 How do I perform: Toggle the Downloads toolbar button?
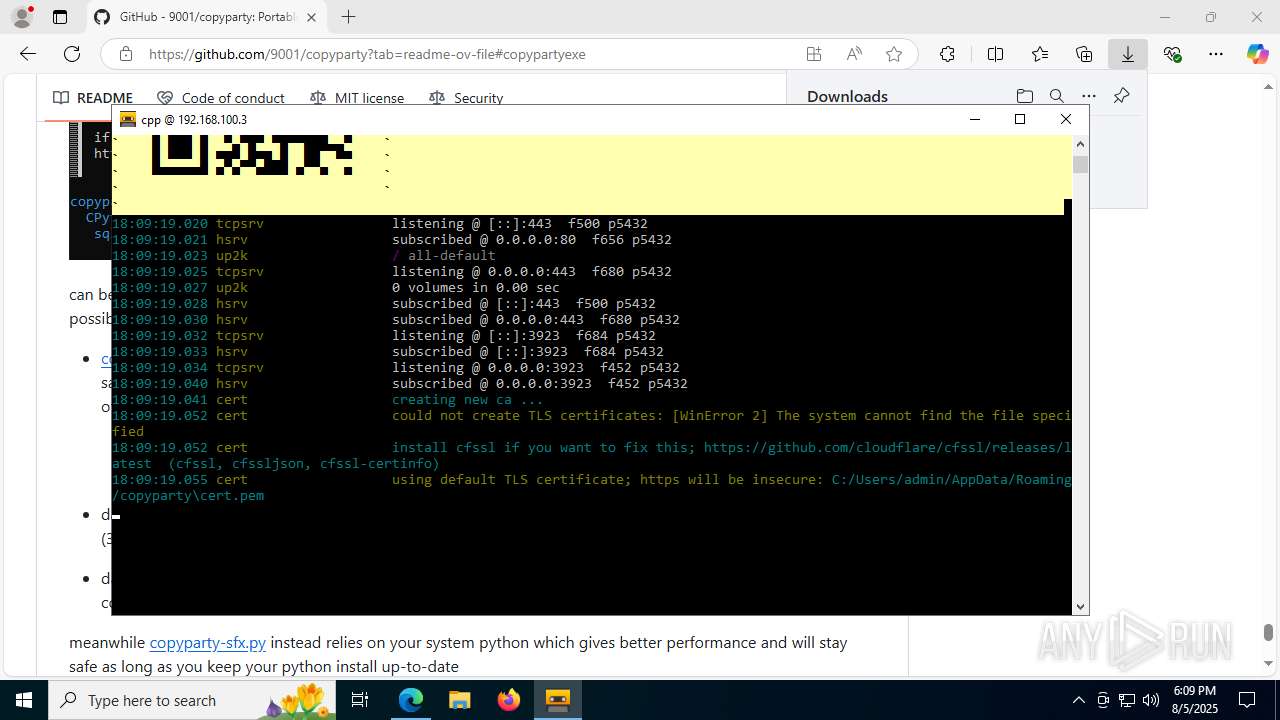(x=1128, y=54)
